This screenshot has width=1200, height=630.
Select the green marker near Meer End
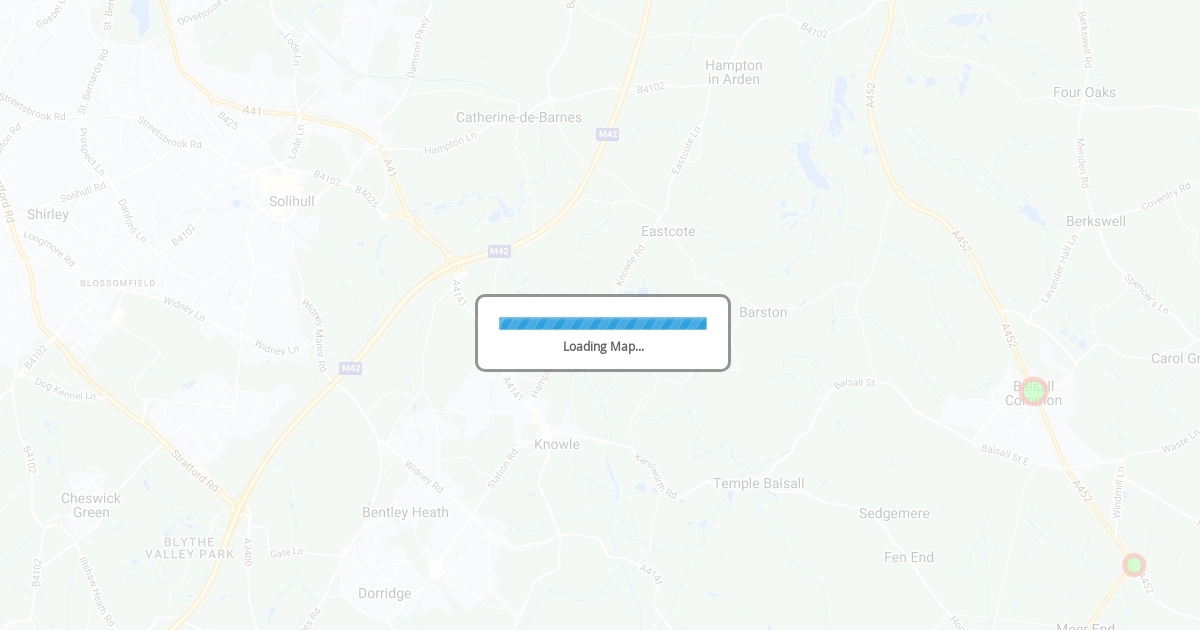1133,565
